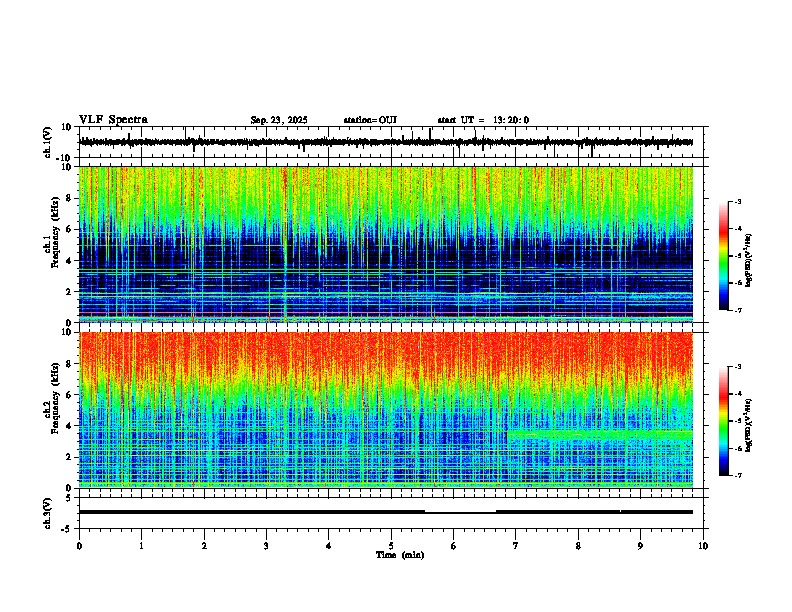Click the time axis tick label "1"
Viewport: 792px width, 612px height.
point(142,546)
